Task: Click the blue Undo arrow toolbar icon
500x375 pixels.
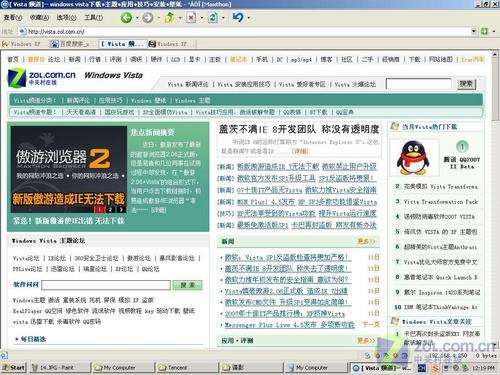Action: [x=238, y=17]
